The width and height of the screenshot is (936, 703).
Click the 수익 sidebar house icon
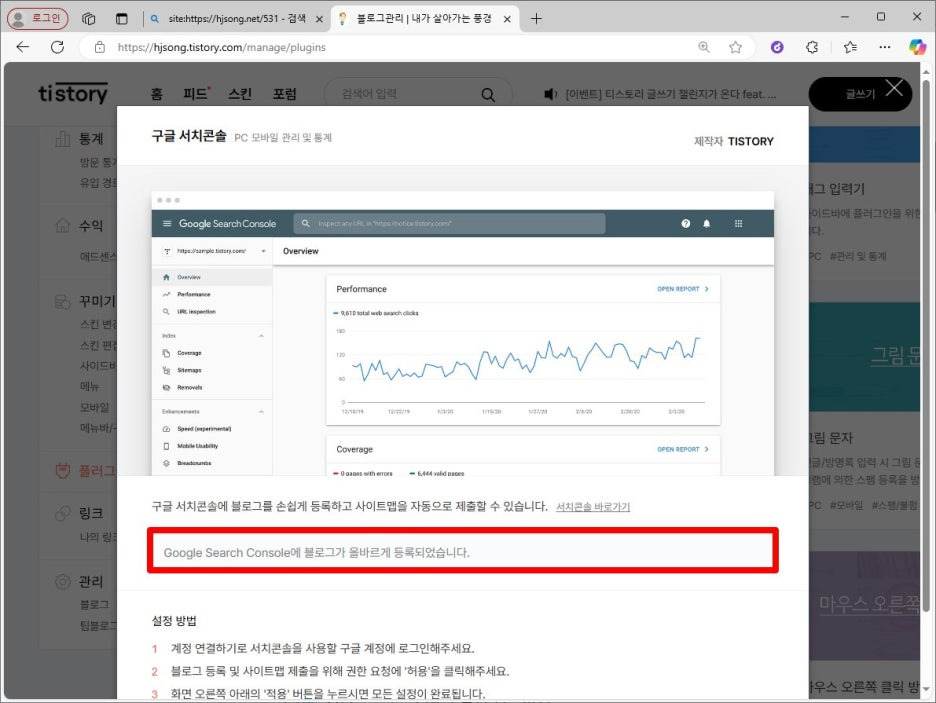[x=63, y=225]
